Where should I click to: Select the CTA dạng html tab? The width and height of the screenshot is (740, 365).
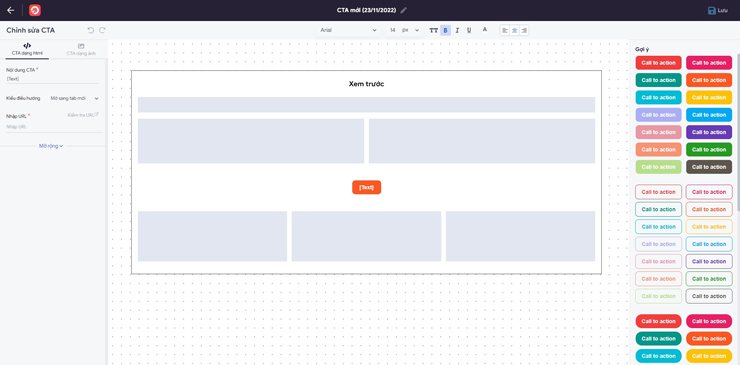click(x=27, y=50)
